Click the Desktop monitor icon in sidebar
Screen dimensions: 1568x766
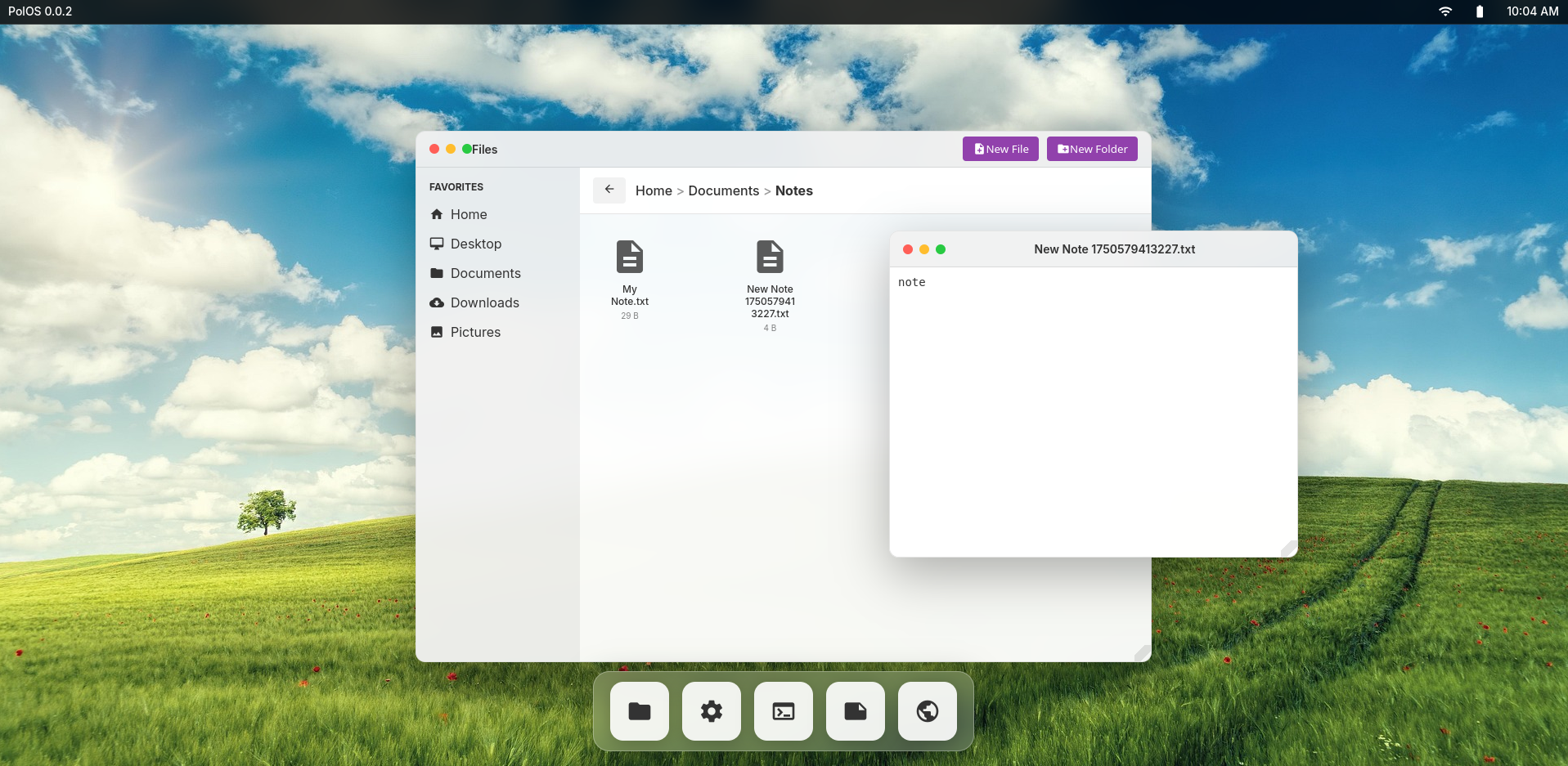437,244
